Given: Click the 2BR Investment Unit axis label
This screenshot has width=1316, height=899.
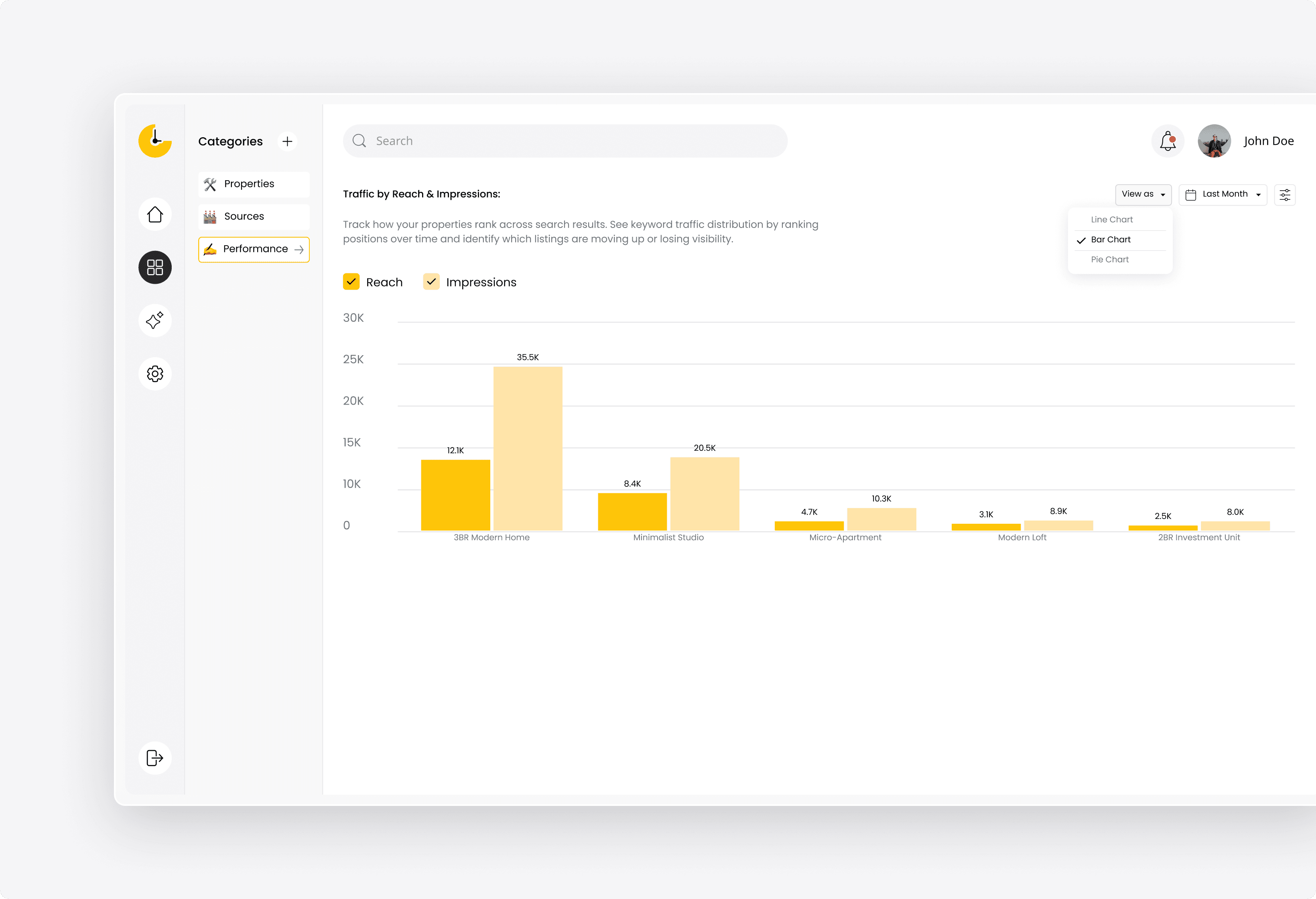Looking at the screenshot, I should (1199, 537).
